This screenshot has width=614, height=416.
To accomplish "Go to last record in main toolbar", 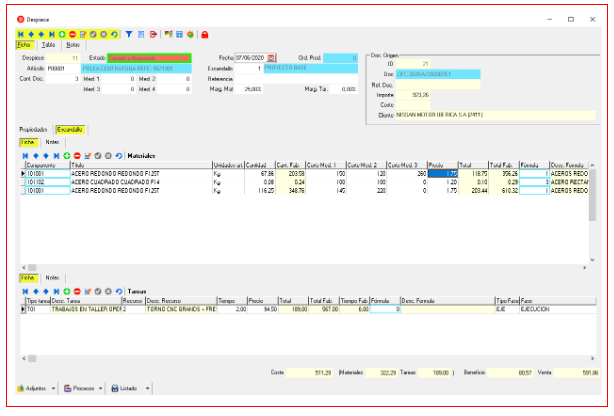I will (x=52, y=34).
